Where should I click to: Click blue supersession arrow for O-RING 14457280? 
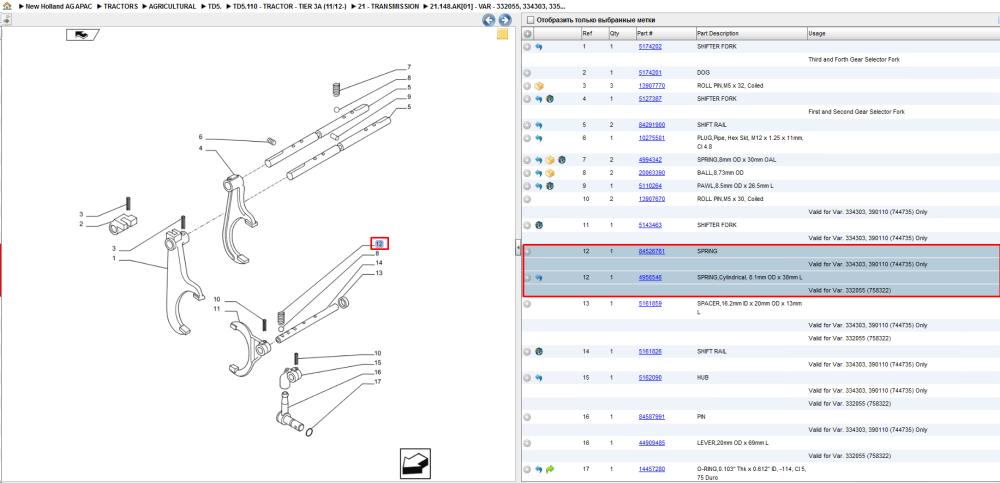pos(539,469)
